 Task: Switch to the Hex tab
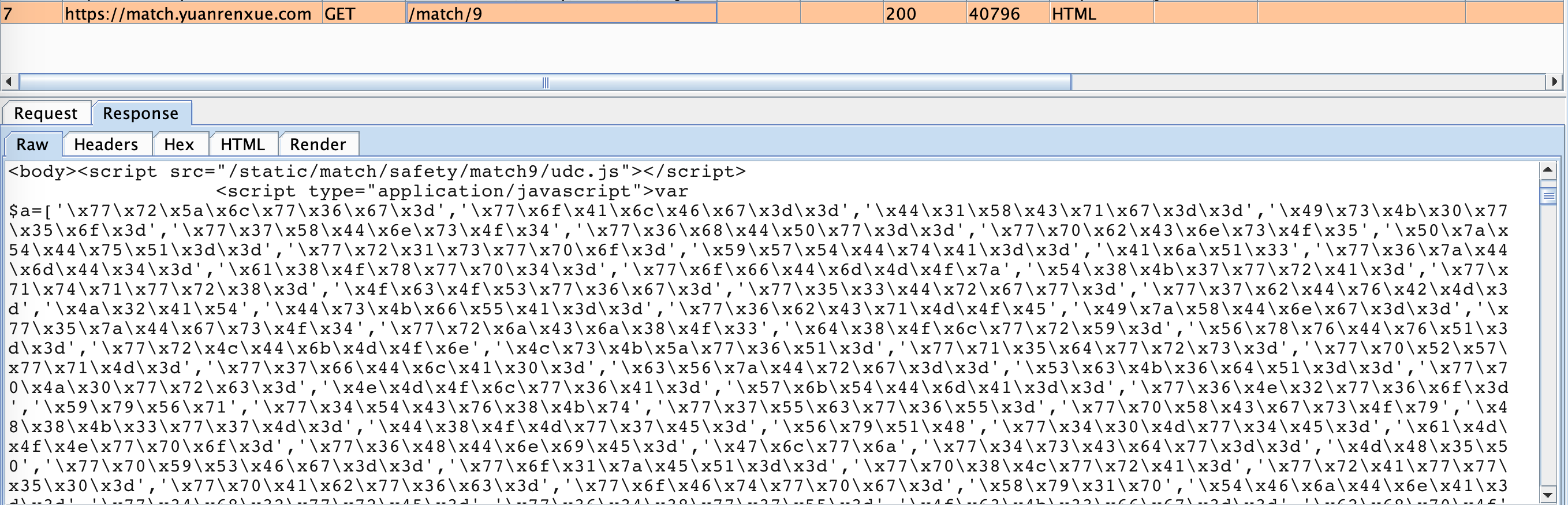click(179, 144)
